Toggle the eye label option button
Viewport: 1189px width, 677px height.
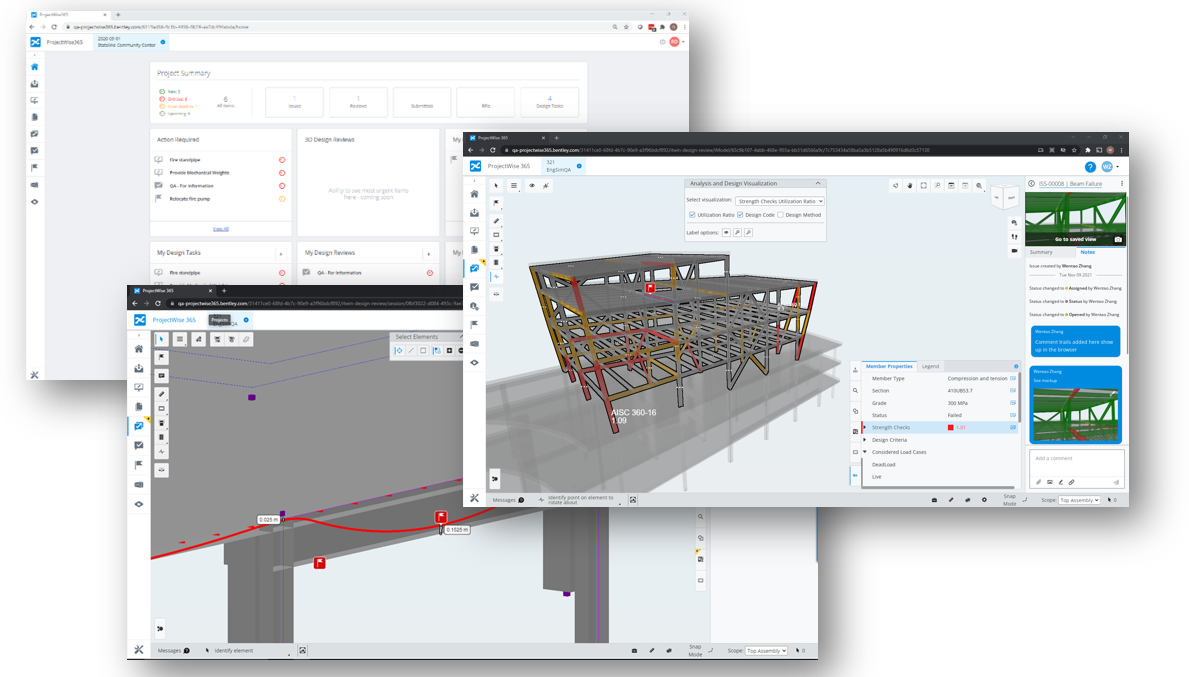point(726,233)
